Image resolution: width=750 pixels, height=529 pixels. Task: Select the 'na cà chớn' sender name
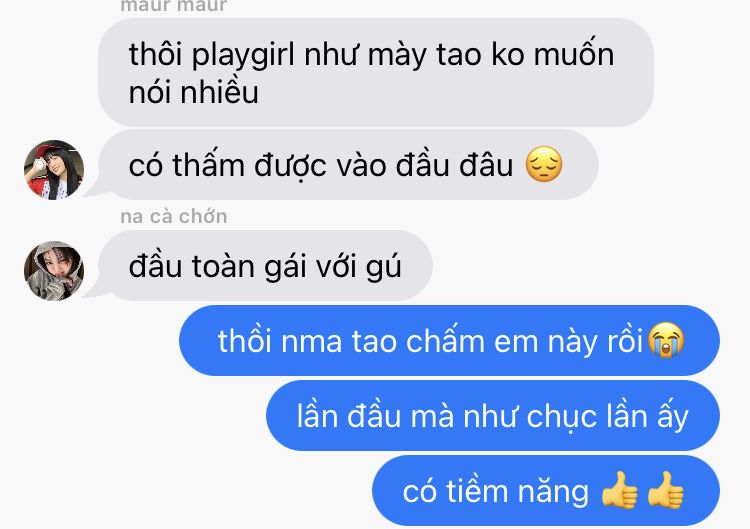point(174,217)
